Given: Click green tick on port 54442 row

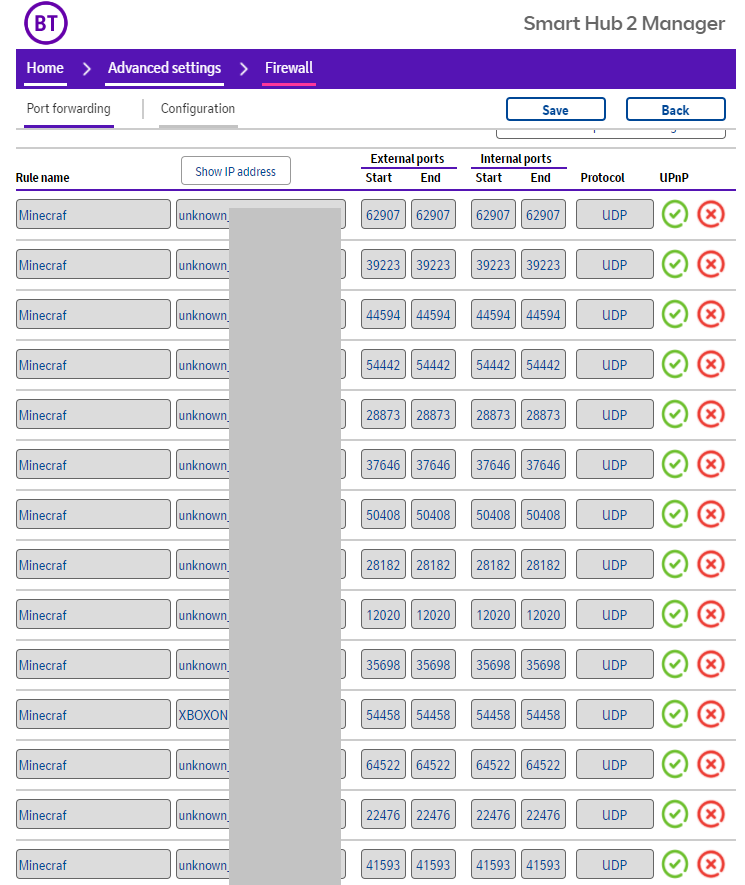Looking at the screenshot, I should tap(675, 364).
